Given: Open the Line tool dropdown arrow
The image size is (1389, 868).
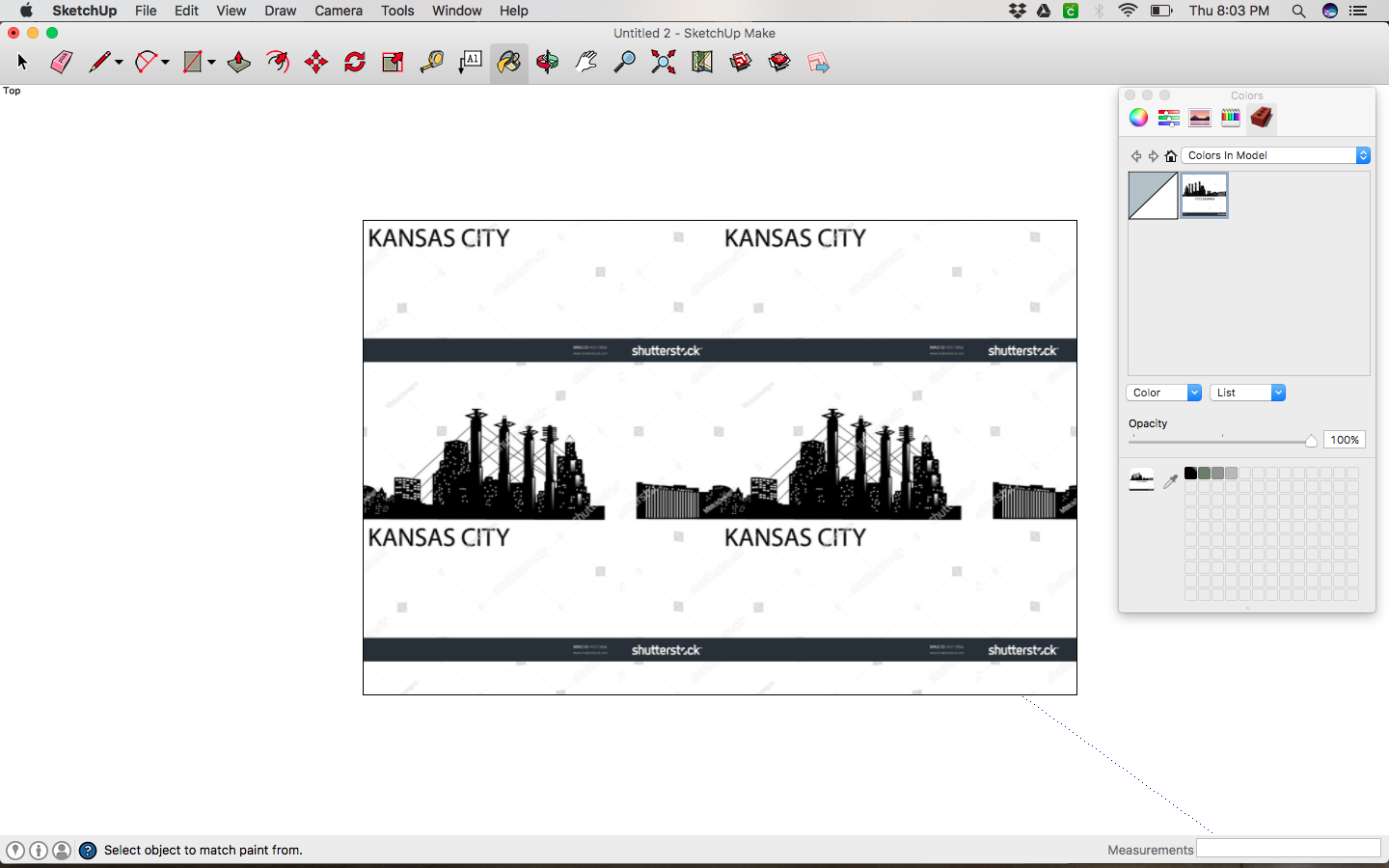Looking at the screenshot, I should pos(119,63).
